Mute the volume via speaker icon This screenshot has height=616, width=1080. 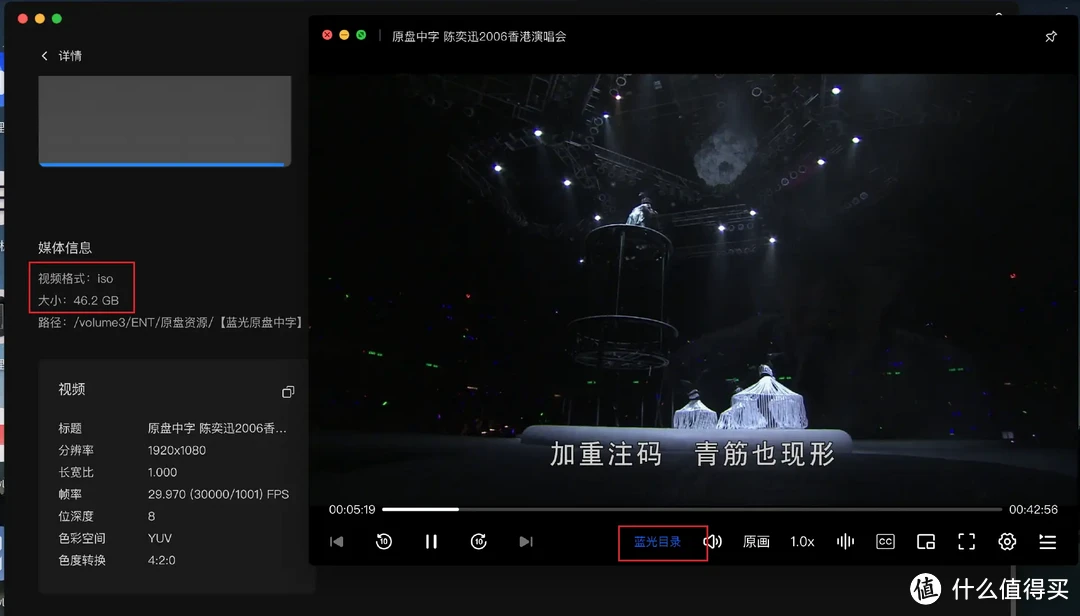(x=713, y=541)
